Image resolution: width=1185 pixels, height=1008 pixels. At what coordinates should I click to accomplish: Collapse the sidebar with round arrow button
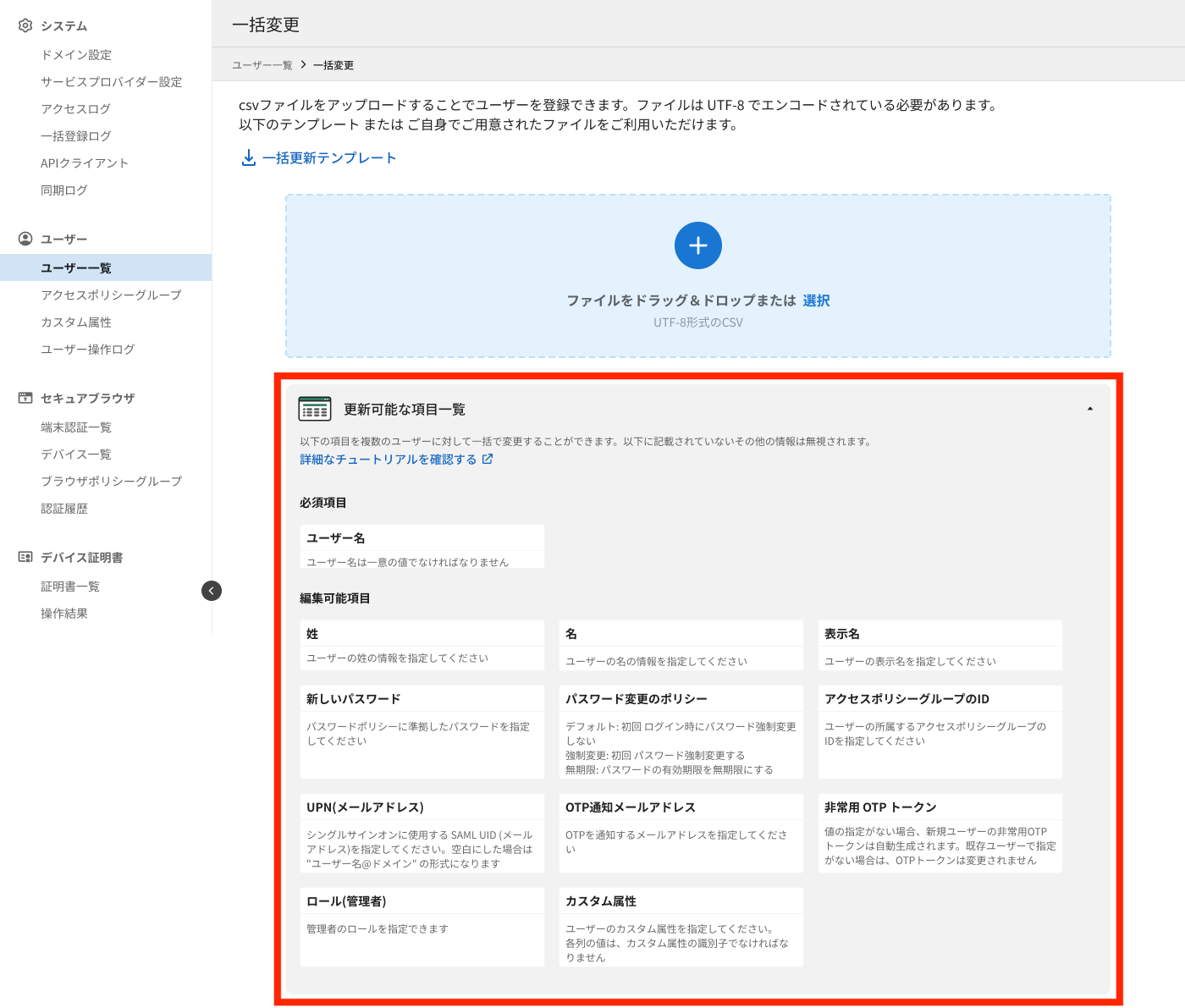point(212,591)
